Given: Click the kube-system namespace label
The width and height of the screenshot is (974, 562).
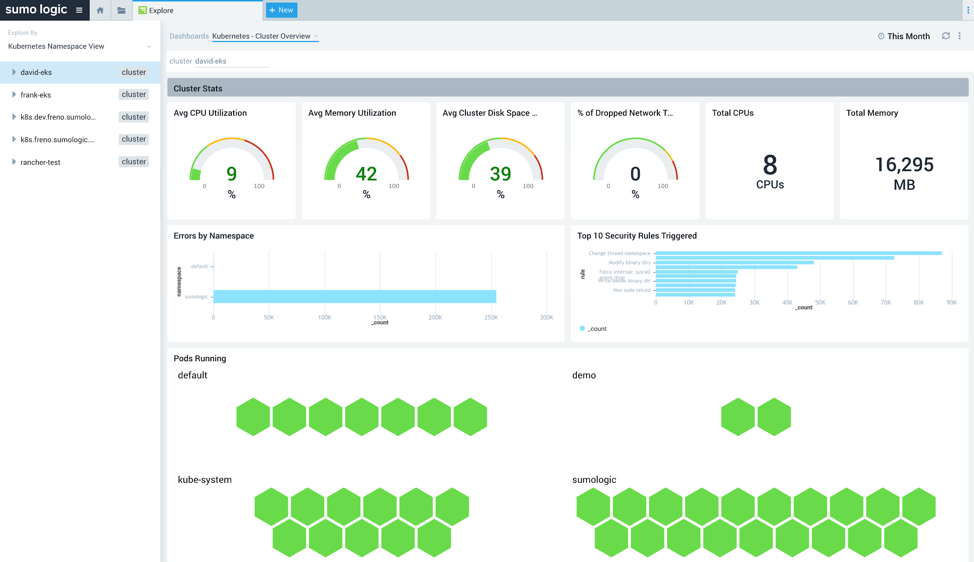Looking at the screenshot, I should [204, 479].
